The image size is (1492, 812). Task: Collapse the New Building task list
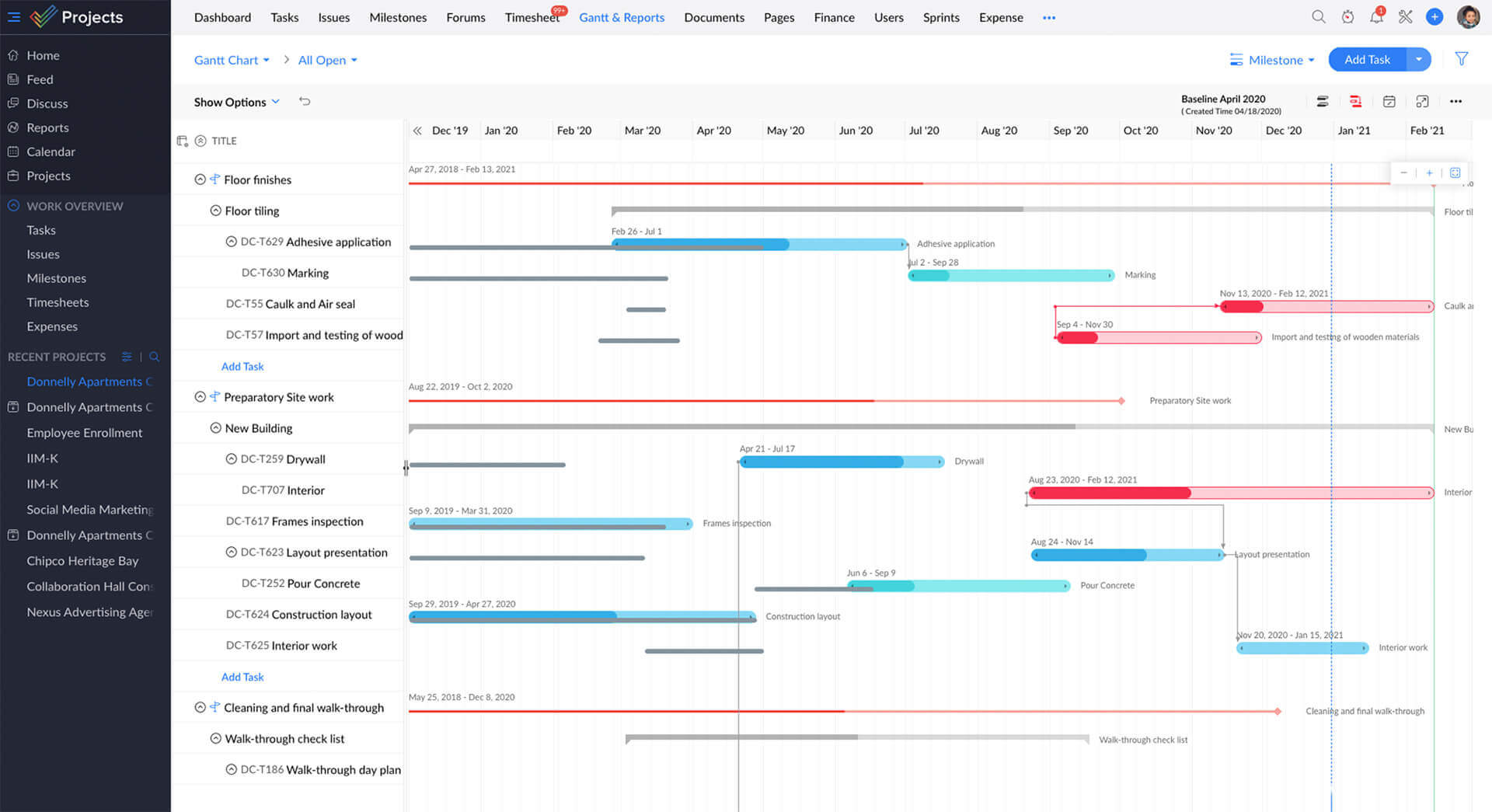click(x=215, y=428)
